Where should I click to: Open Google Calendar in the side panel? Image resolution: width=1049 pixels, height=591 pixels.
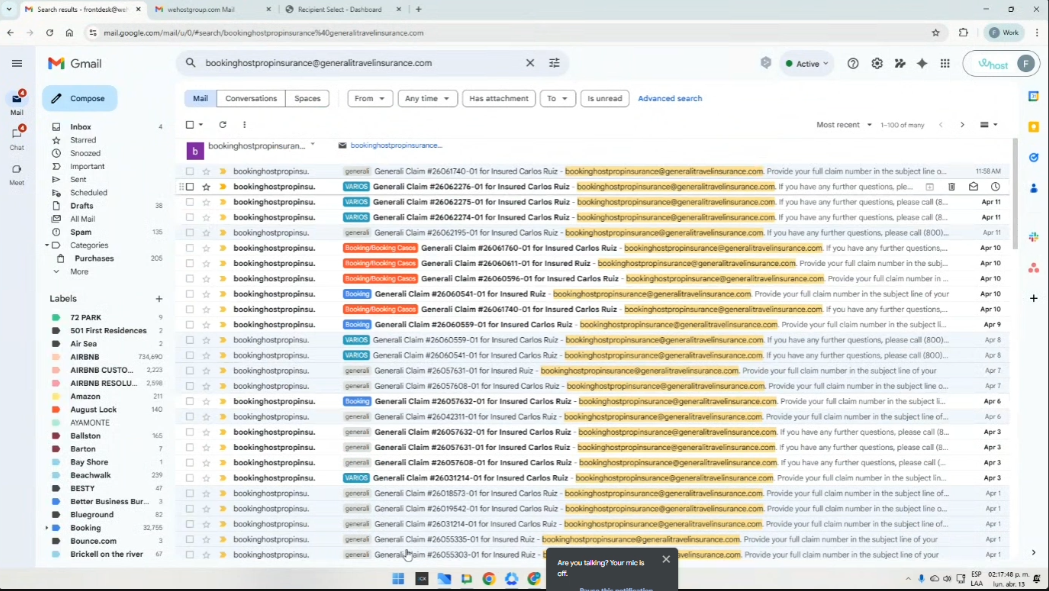pyautogui.click(x=1034, y=96)
